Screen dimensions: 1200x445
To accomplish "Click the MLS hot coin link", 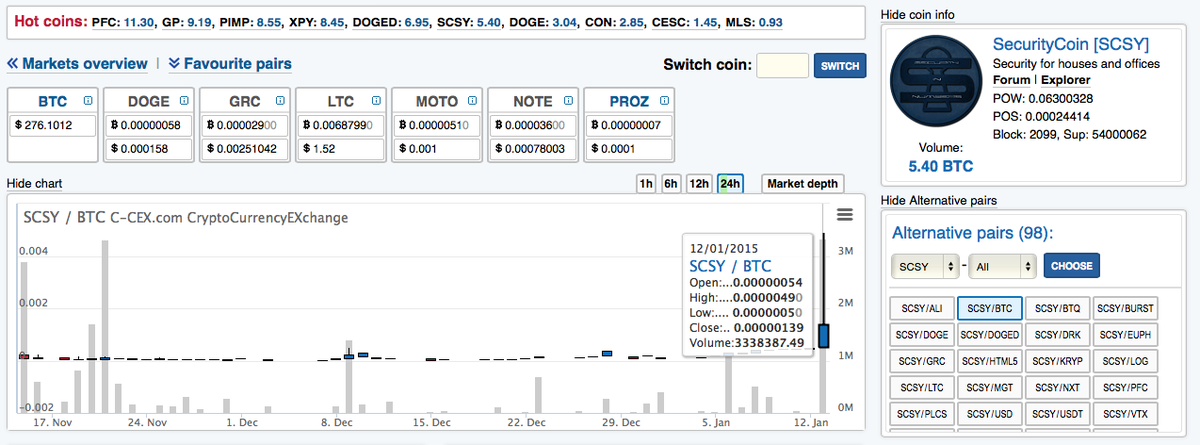I will pyautogui.click(x=754, y=21).
